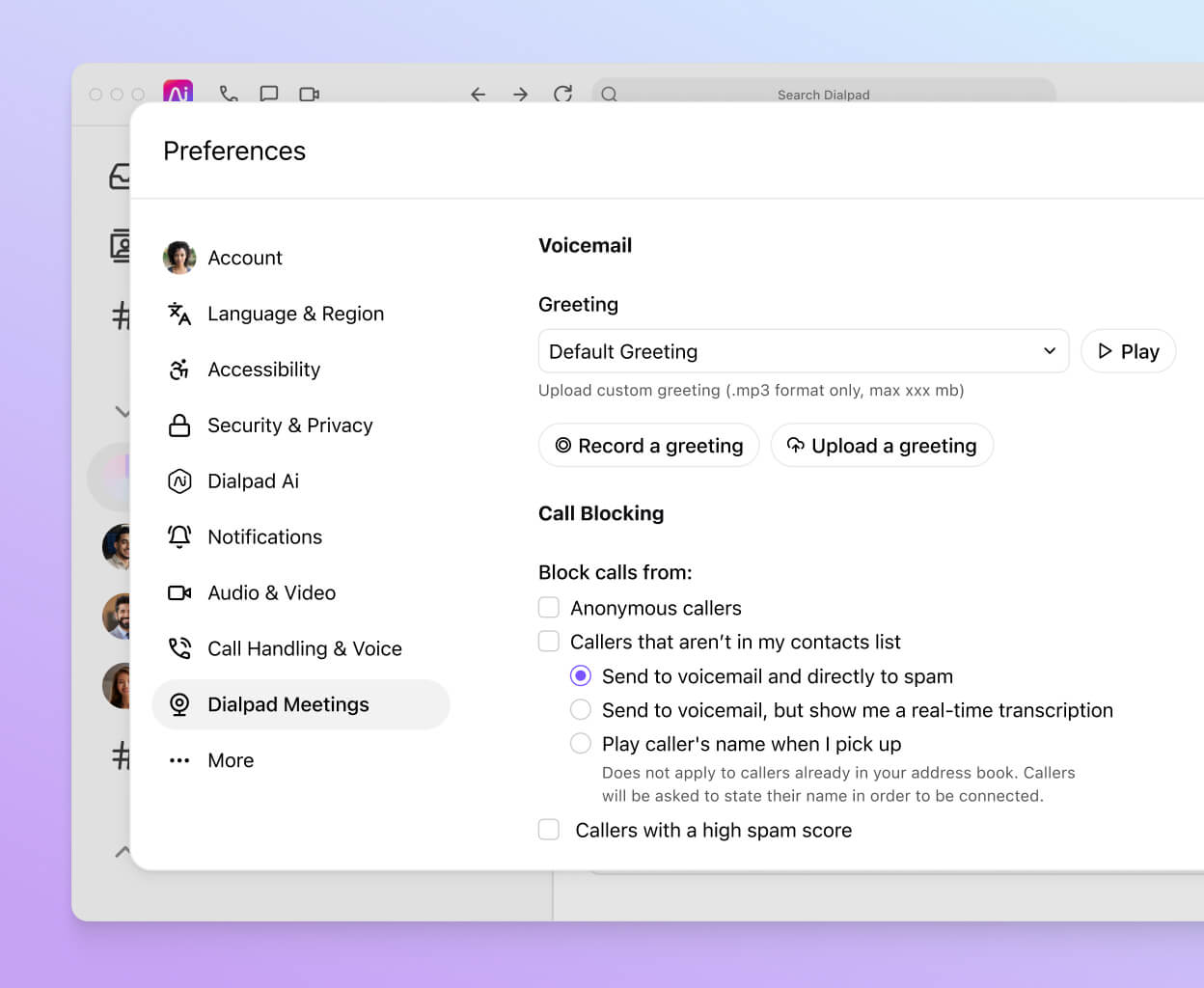Click the Security & Privacy lock icon
Image resolution: width=1204 pixels, height=988 pixels.
tap(179, 425)
